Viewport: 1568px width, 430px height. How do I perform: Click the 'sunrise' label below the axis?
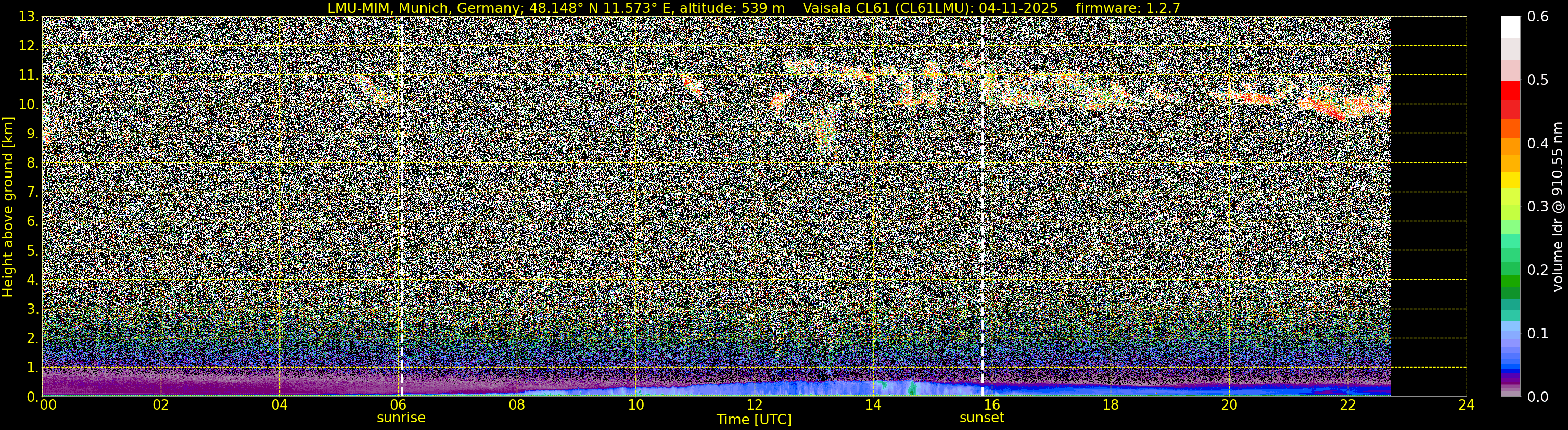[x=401, y=418]
